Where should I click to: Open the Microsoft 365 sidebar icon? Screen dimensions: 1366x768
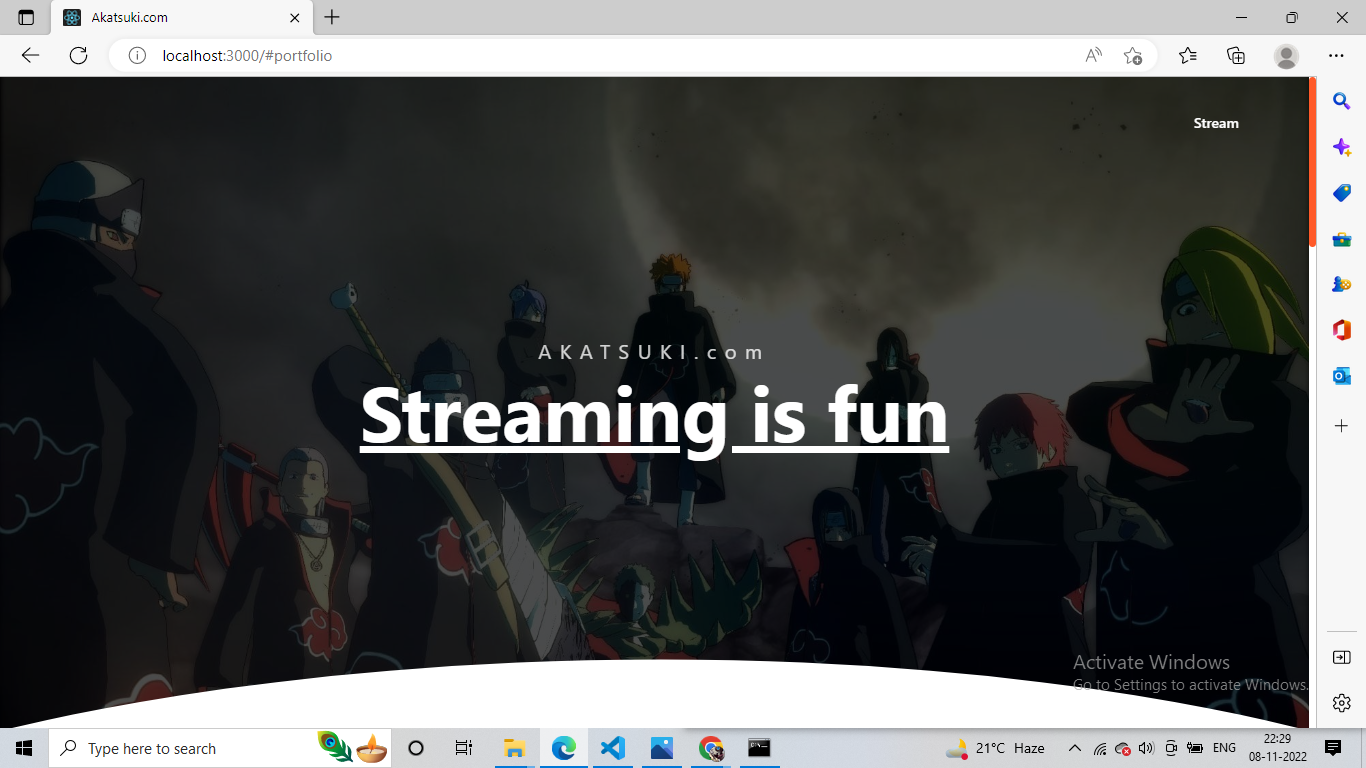tap(1342, 329)
